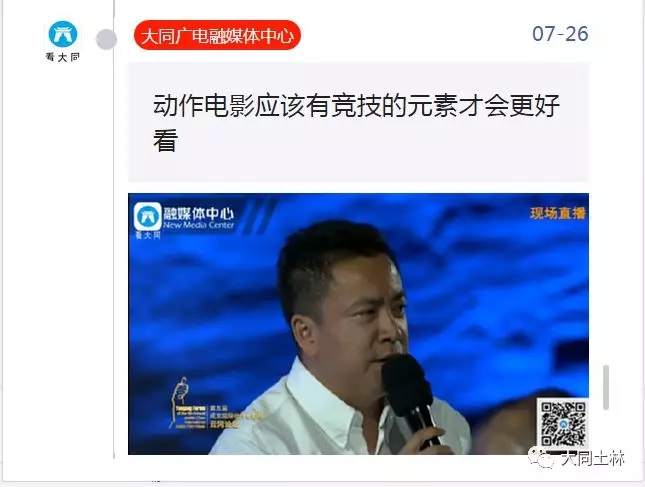645x487 pixels.
Task: Click the microphone in the video
Action: click(x=409, y=397)
